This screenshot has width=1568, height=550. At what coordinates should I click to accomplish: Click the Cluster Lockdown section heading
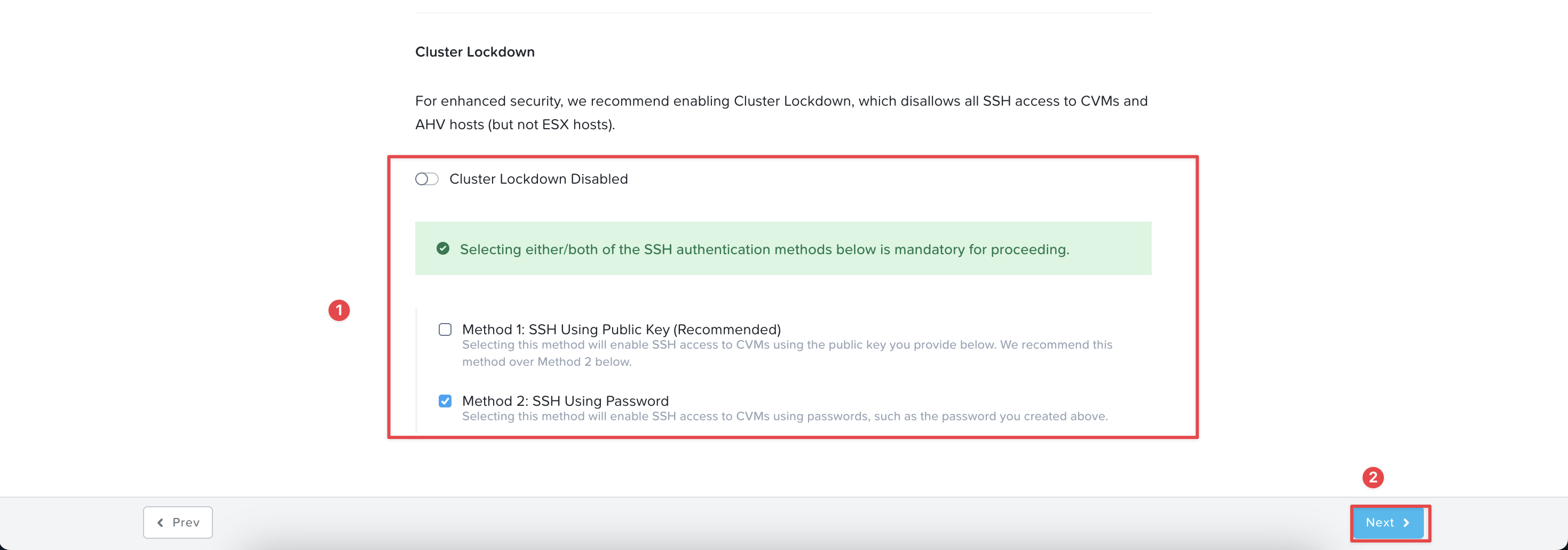(x=475, y=52)
